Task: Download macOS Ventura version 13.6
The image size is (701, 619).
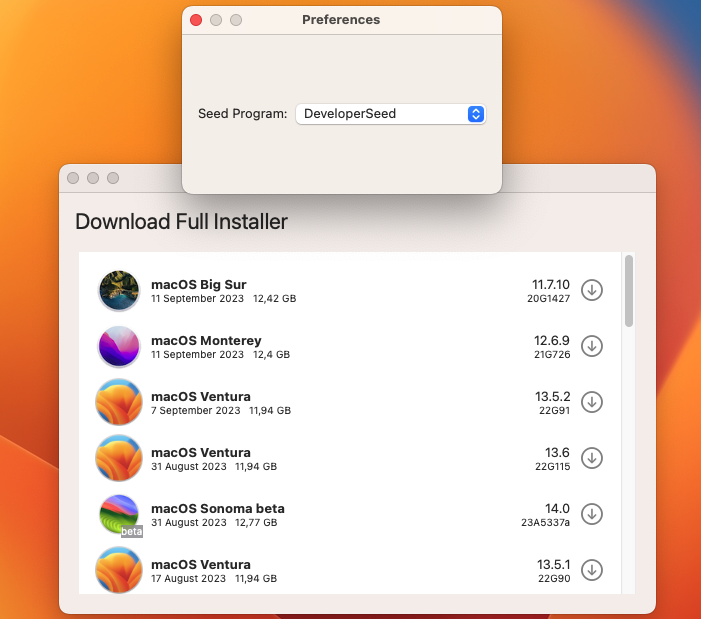Action: click(592, 458)
